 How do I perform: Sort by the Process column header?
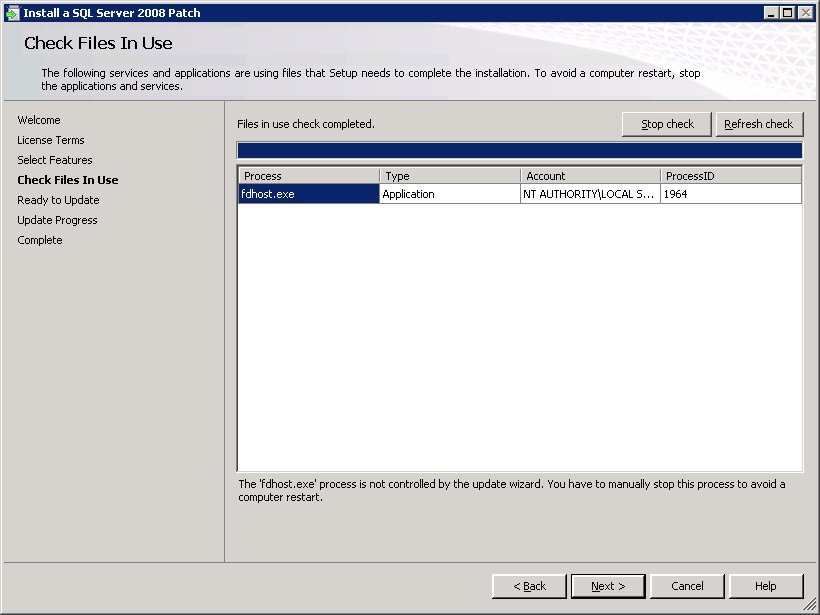click(309, 176)
